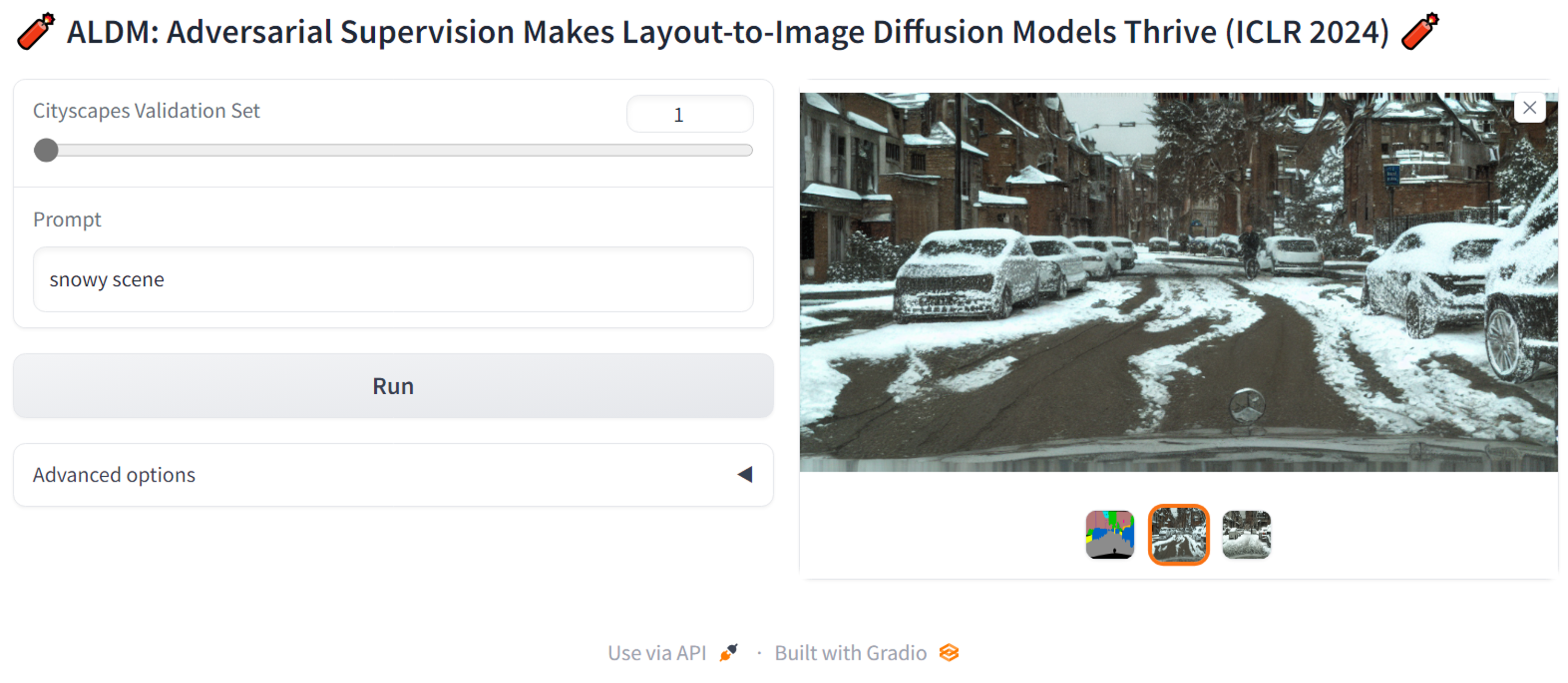Click into the Prompt text field

coord(393,279)
